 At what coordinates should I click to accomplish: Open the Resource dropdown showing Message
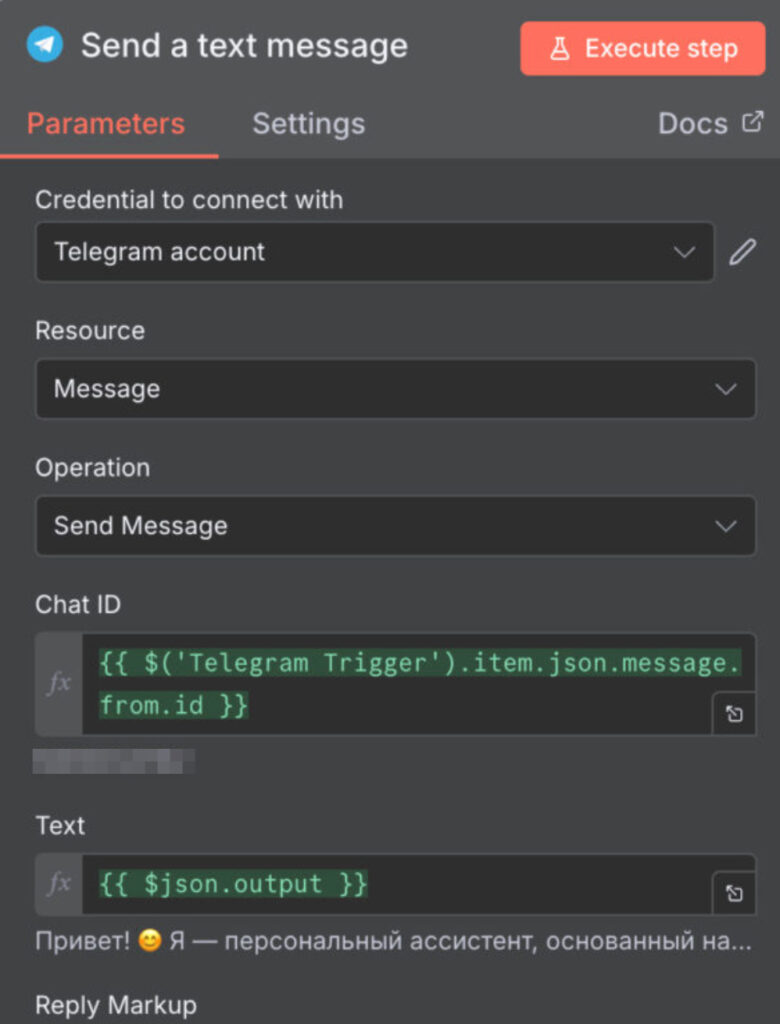pyautogui.click(x=396, y=389)
